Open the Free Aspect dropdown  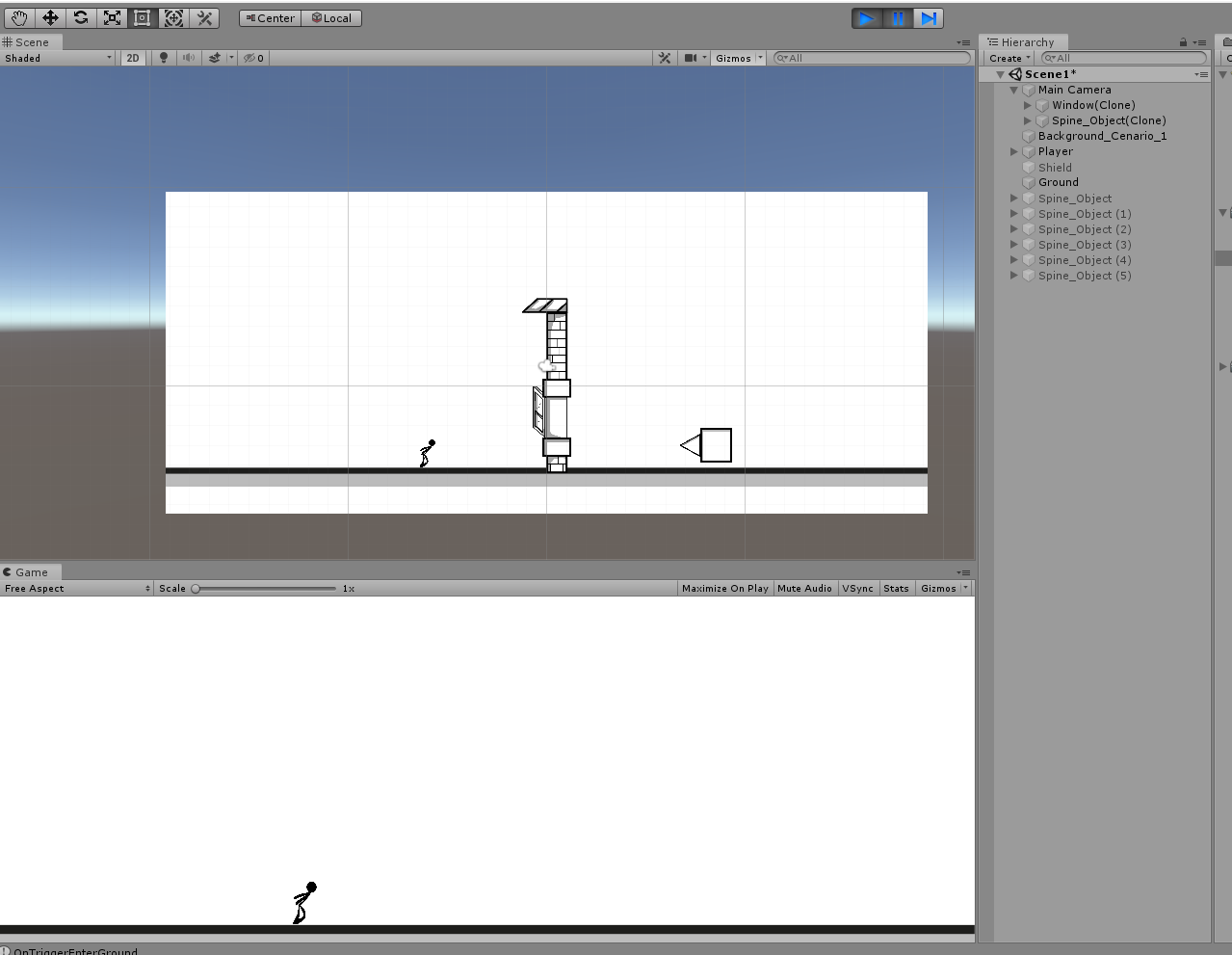point(77,588)
